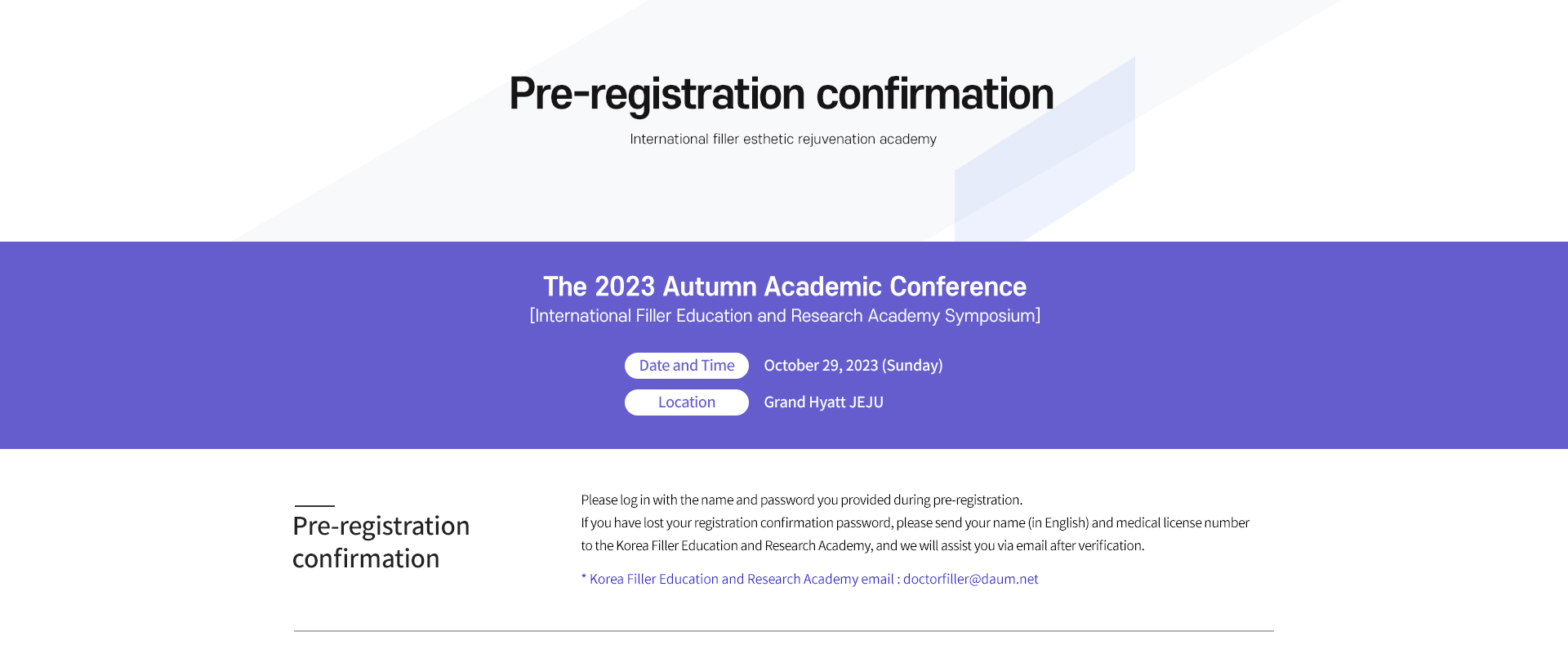Click the word 'Sunday' in the date
This screenshot has height=658, width=1568.
point(912,366)
